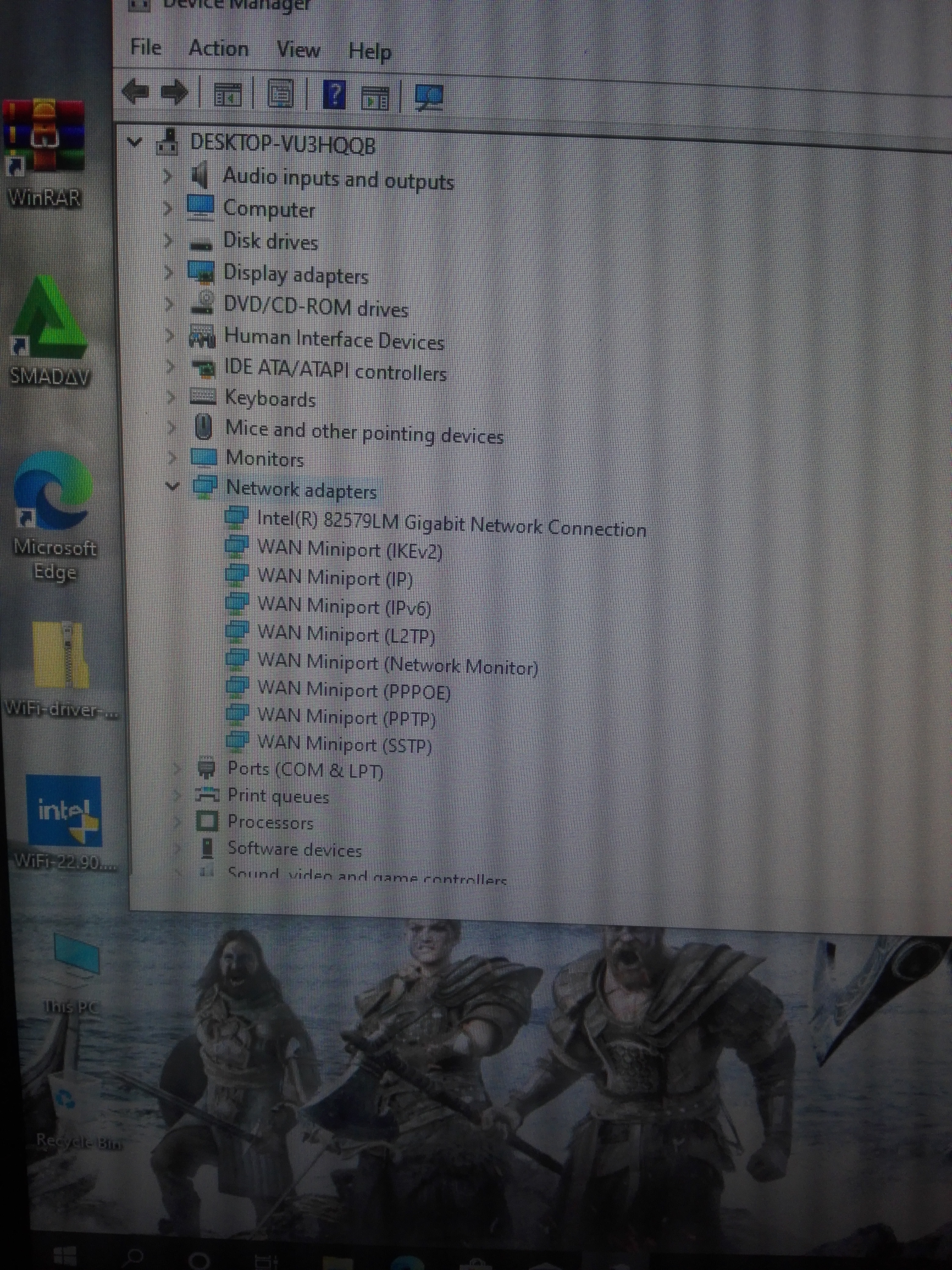The height and width of the screenshot is (1270, 952).
Task: Expand the Computer category
Action: [168, 208]
